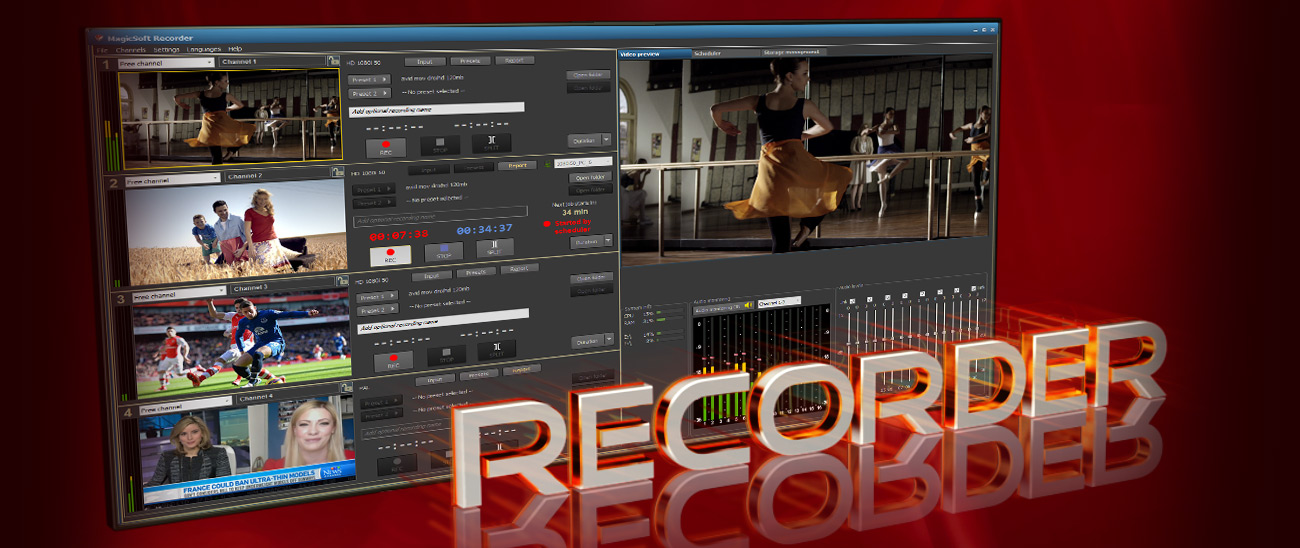Viewport: 1300px width, 548px height.
Task: Open the audio monitoring Channel 1-2 dropdown
Action: [x=779, y=302]
